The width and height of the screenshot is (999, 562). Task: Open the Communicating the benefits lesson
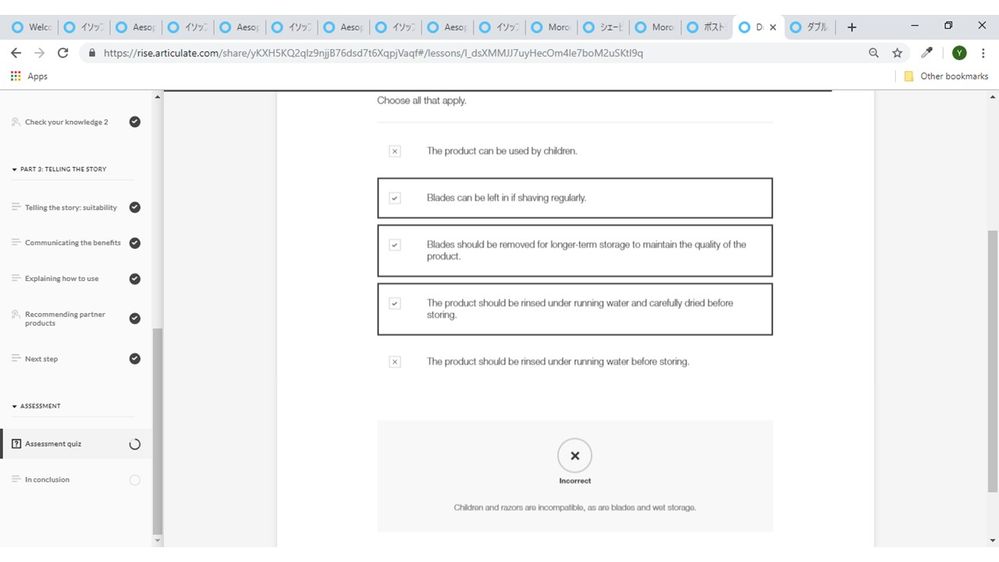73,243
